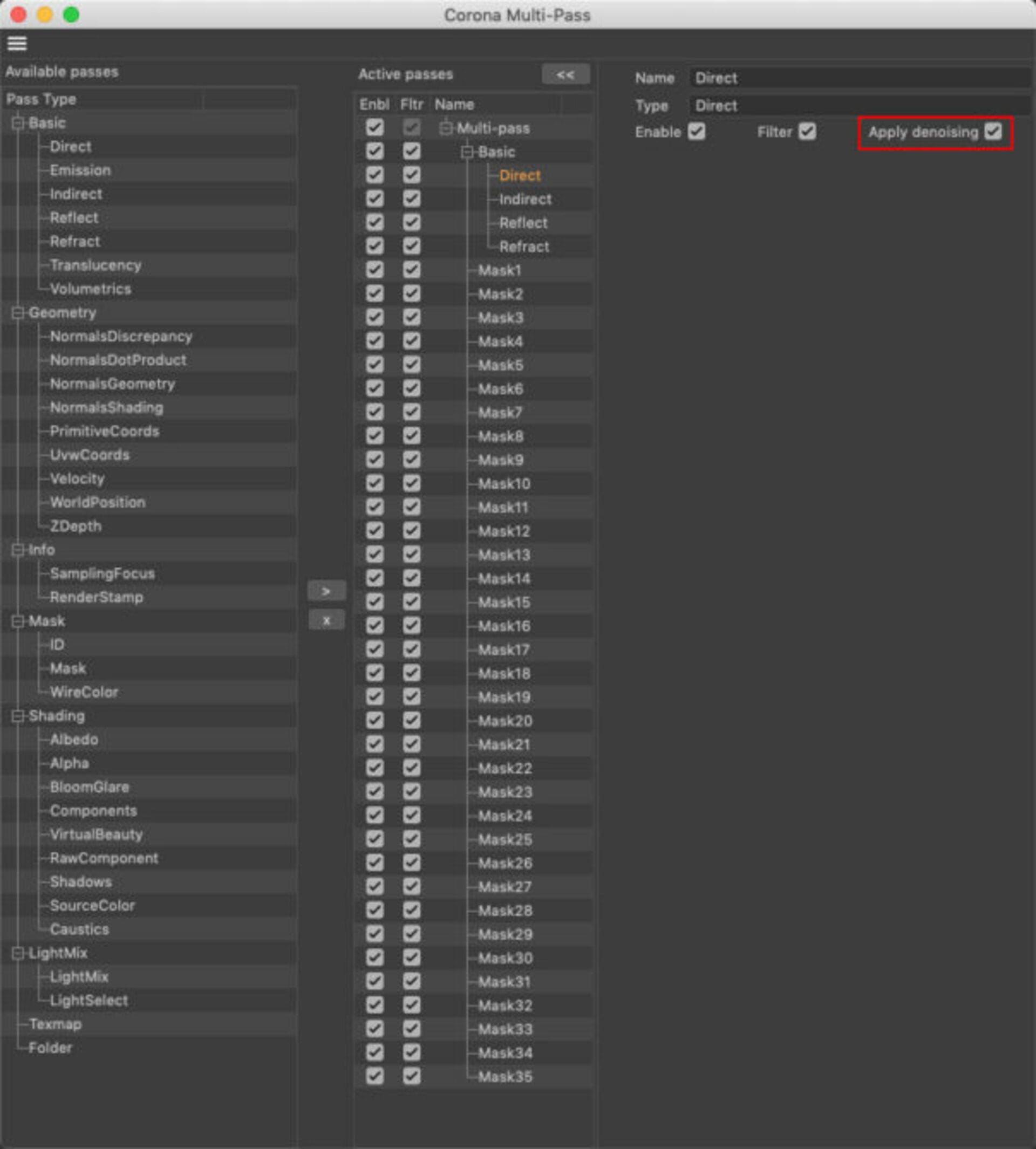Select RenderStamp pass

[97, 598]
